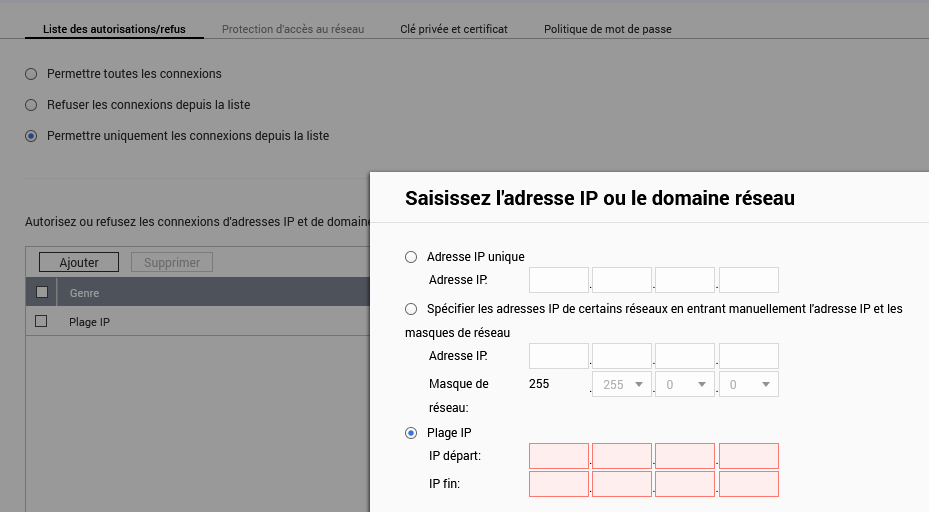Open 'Protection d'accès au réseau' tab
929x512 pixels.
coord(292,29)
